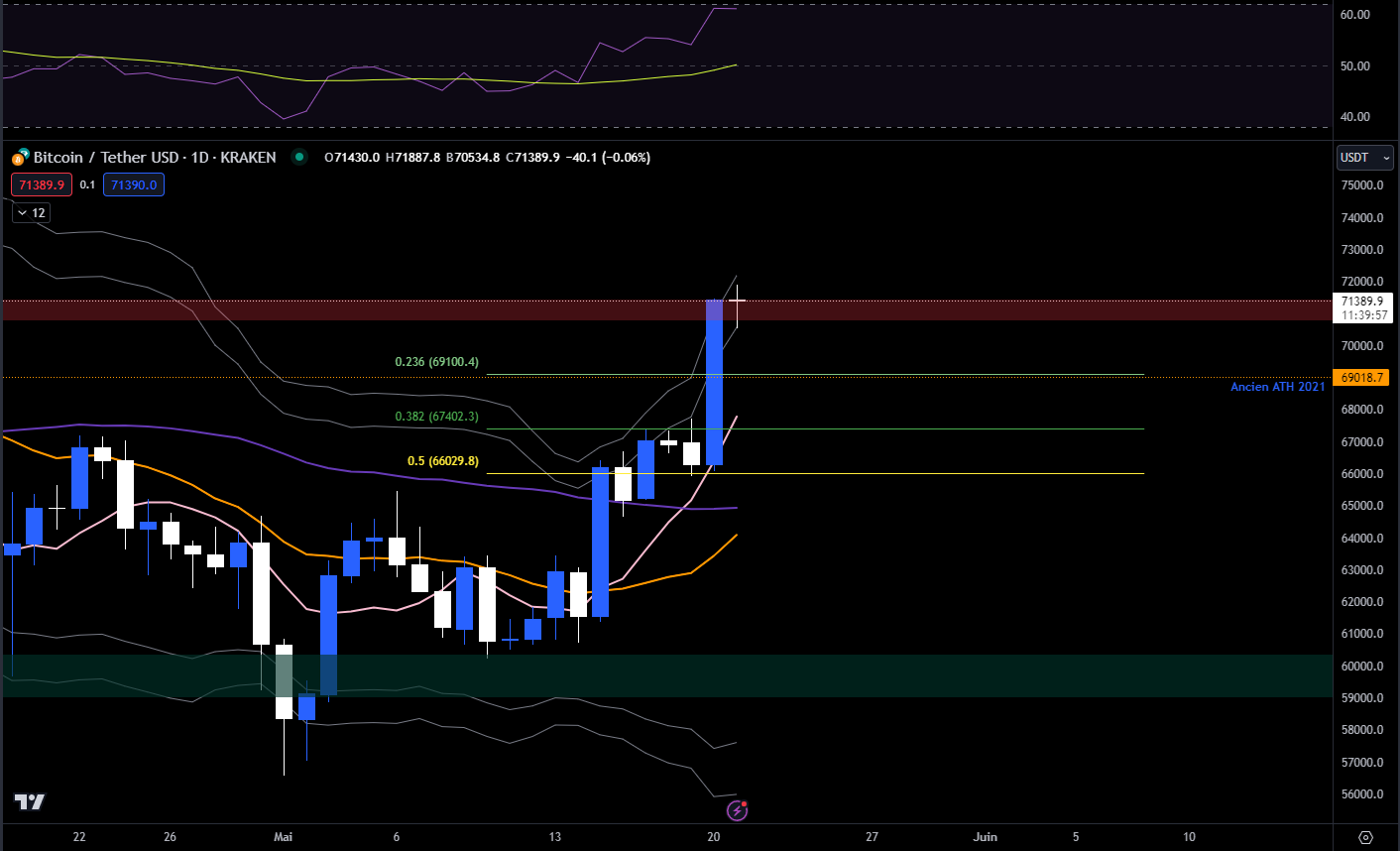The image size is (1400, 851).
Task: Click the Mai label on the time axis
Action: pyautogui.click(x=283, y=836)
